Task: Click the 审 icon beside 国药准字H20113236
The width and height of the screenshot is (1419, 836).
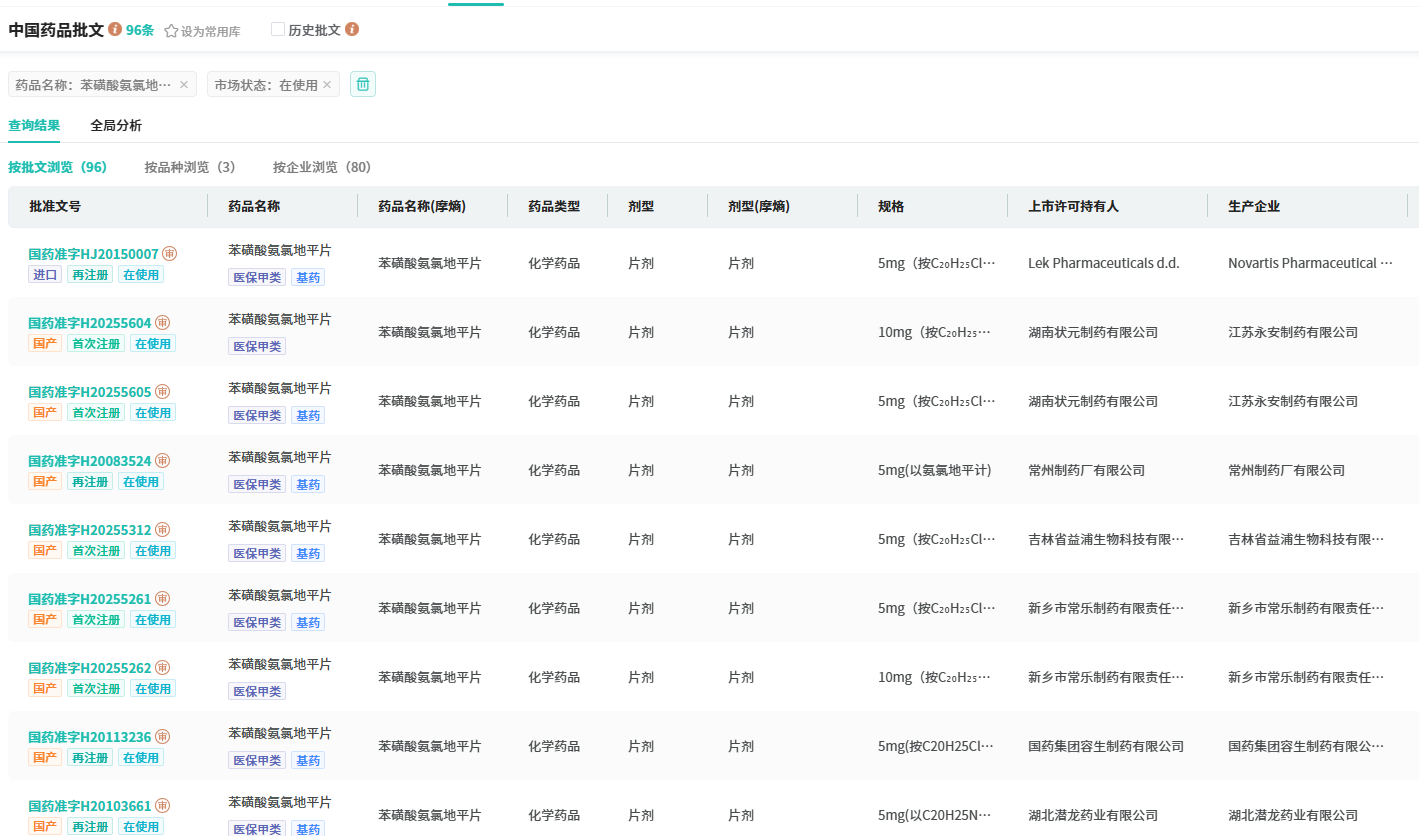Action: point(162,737)
